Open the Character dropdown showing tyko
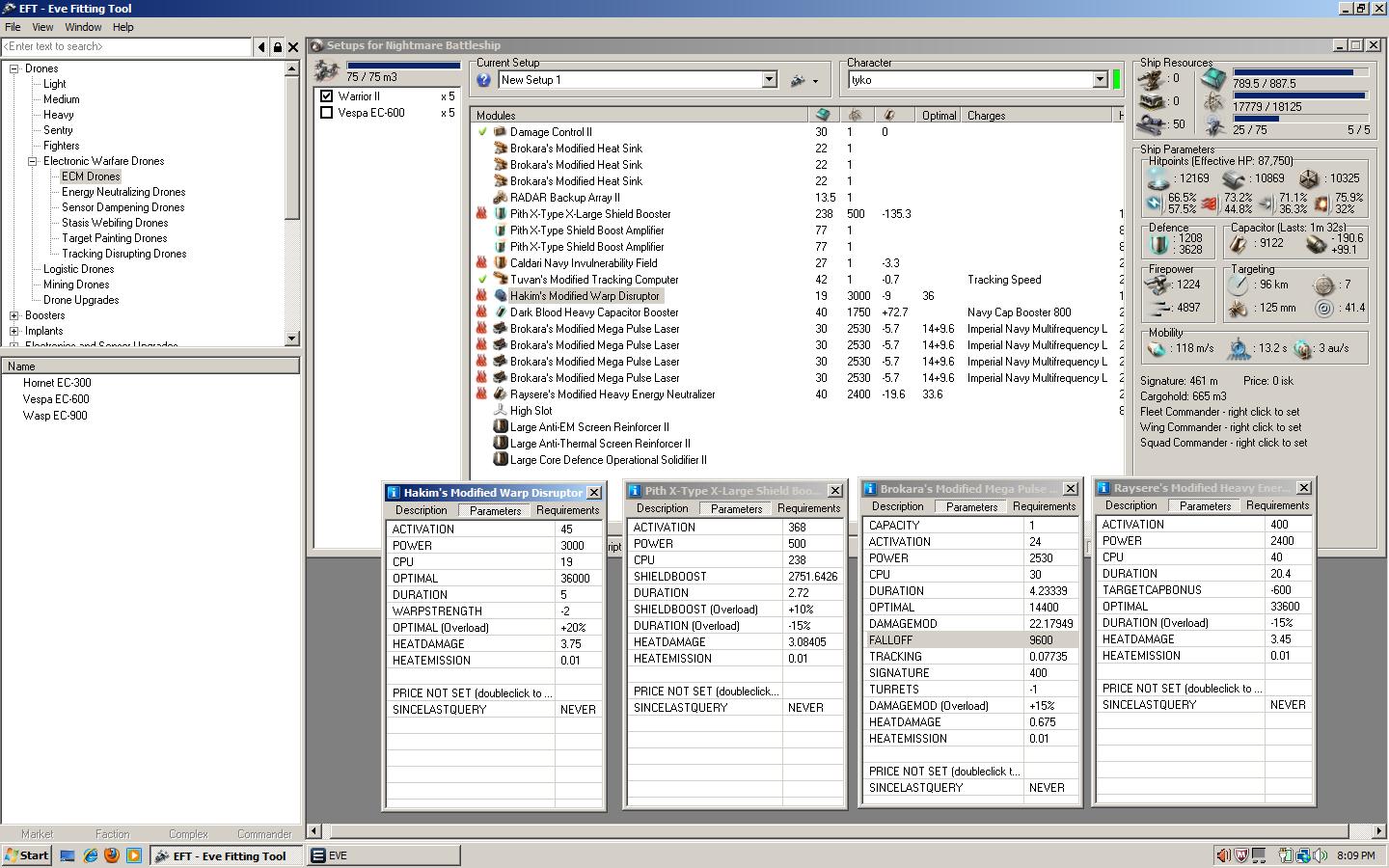1389x868 pixels. tap(1100, 80)
